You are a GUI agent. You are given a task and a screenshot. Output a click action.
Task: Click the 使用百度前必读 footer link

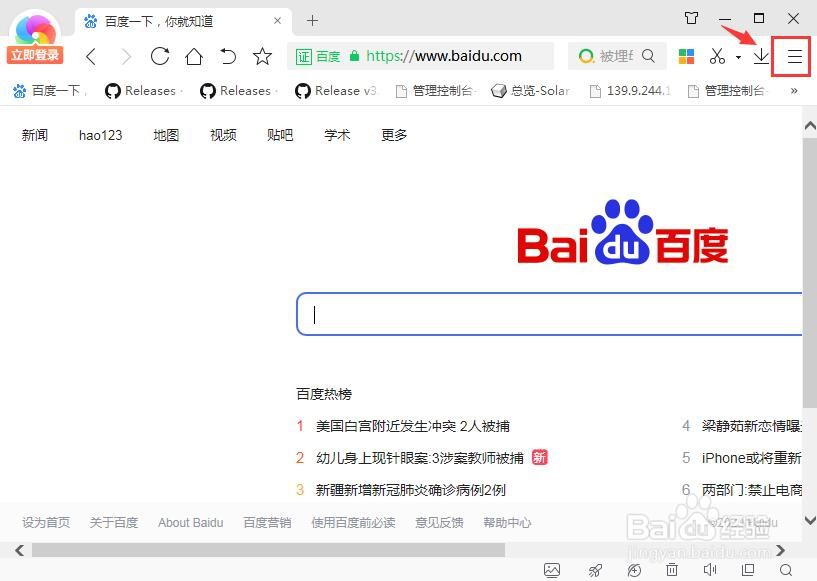(x=353, y=522)
